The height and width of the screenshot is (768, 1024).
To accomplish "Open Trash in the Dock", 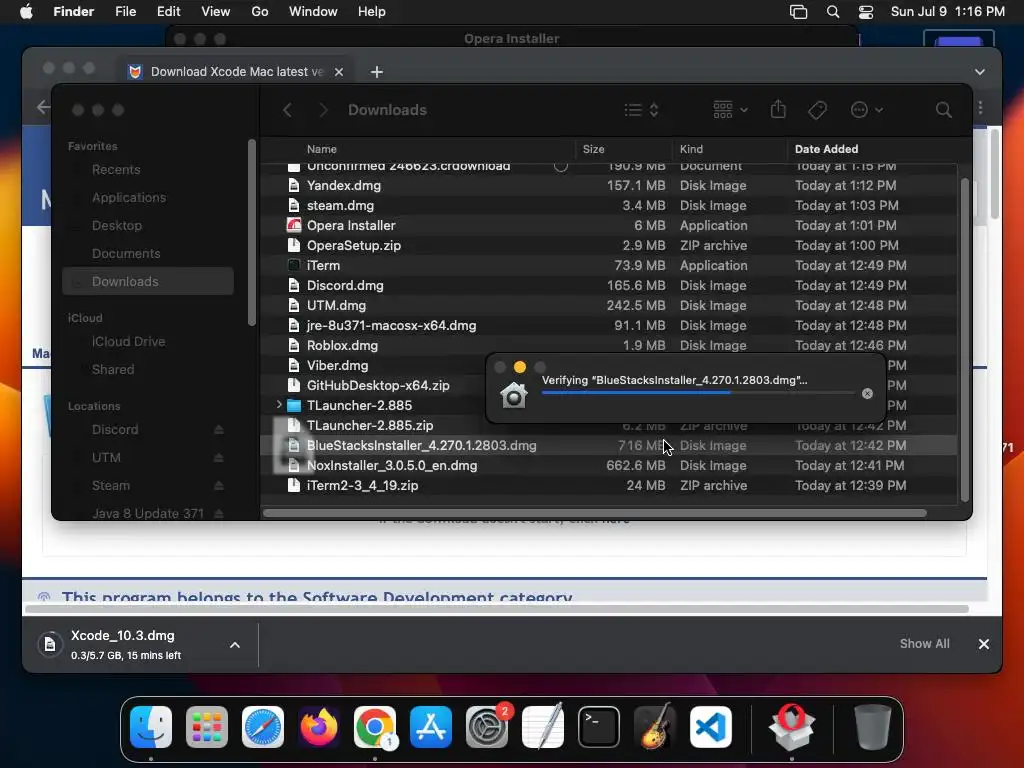I will click(x=872, y=727).
